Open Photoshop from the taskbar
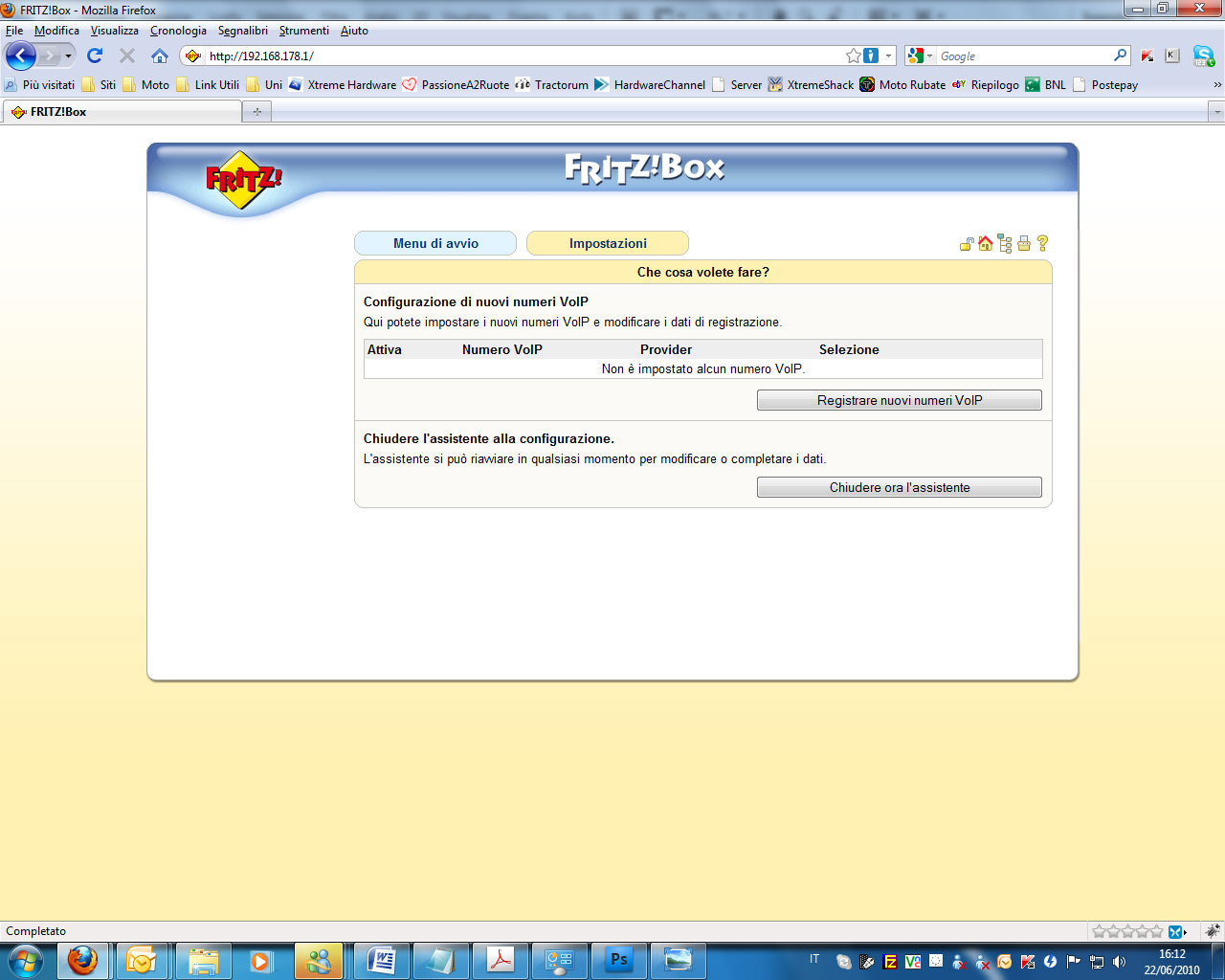Image resolution: width=1225 pixels, height=980 pixels. click(619, 960)
